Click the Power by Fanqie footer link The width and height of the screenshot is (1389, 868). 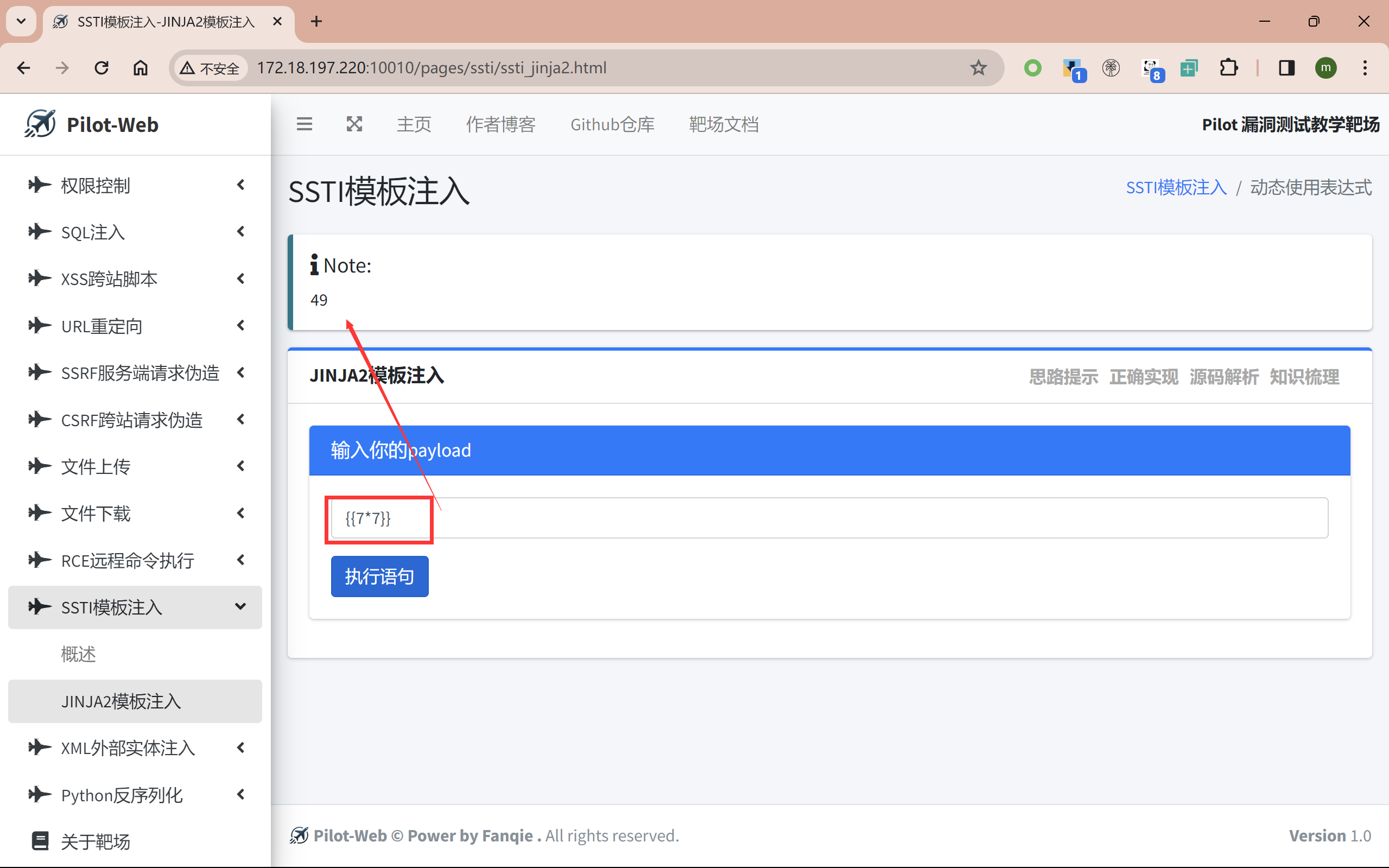tap(470, 835)
